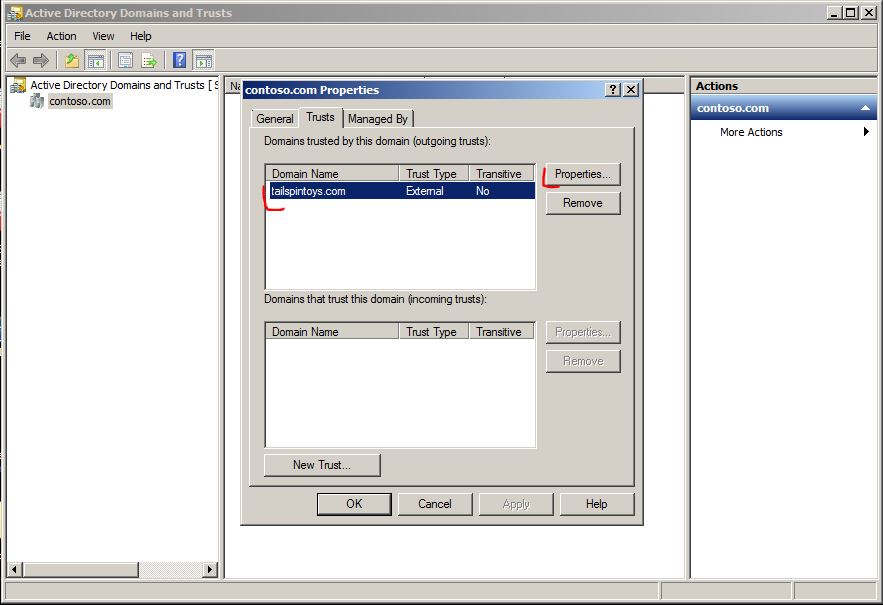Click Domain Name header in incoming trusts list

pyautogui.click(x=332, y=332)
